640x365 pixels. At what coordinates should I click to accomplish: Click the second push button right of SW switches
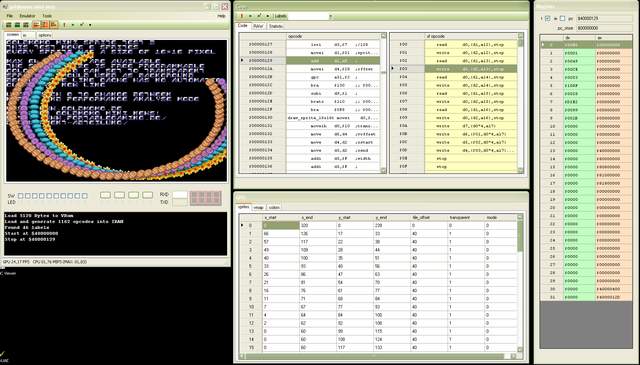click(x=120, y=196)
